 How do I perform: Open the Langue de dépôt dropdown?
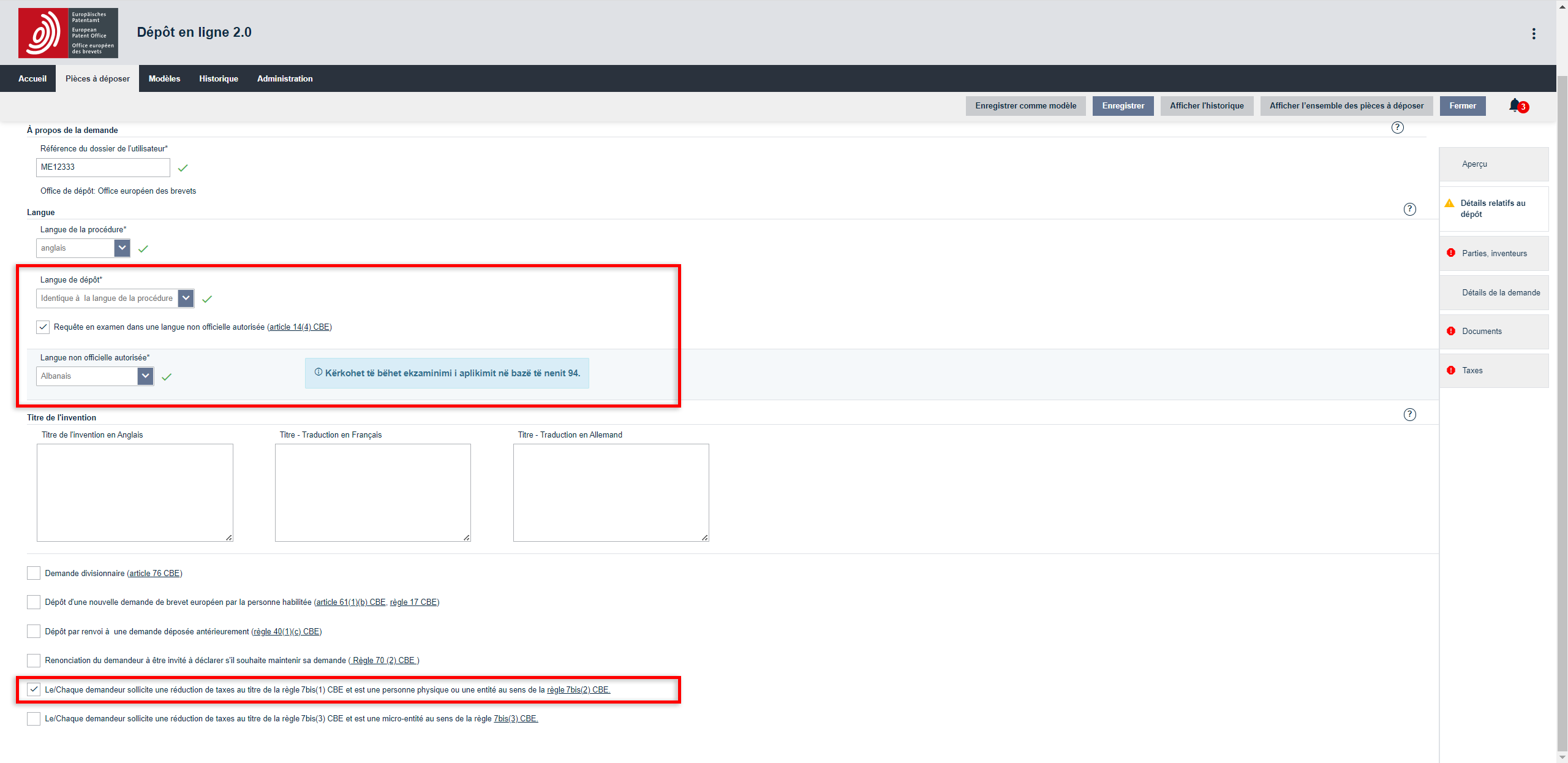point(186,298)
